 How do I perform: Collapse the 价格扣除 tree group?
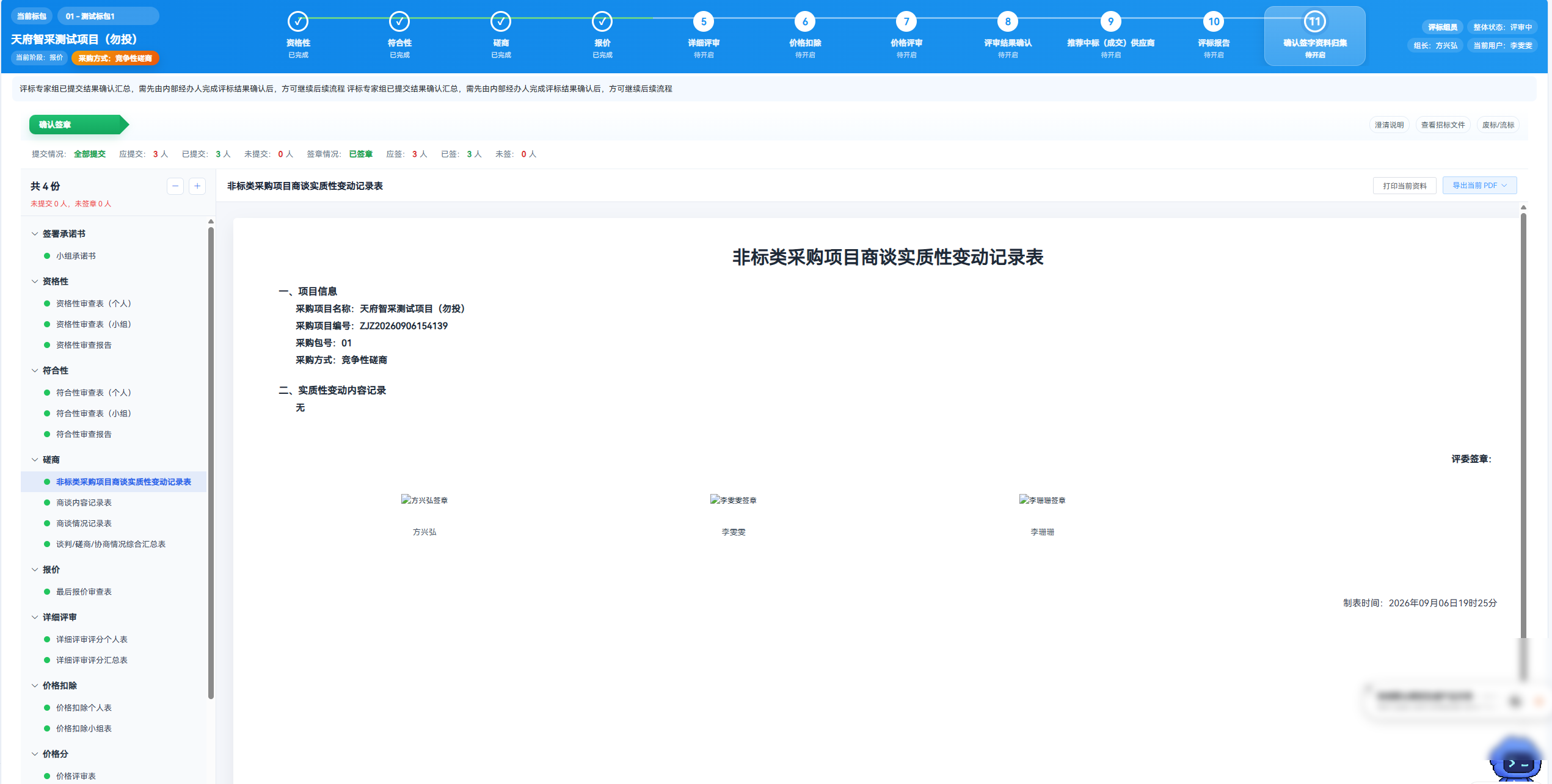coord(35,686)
